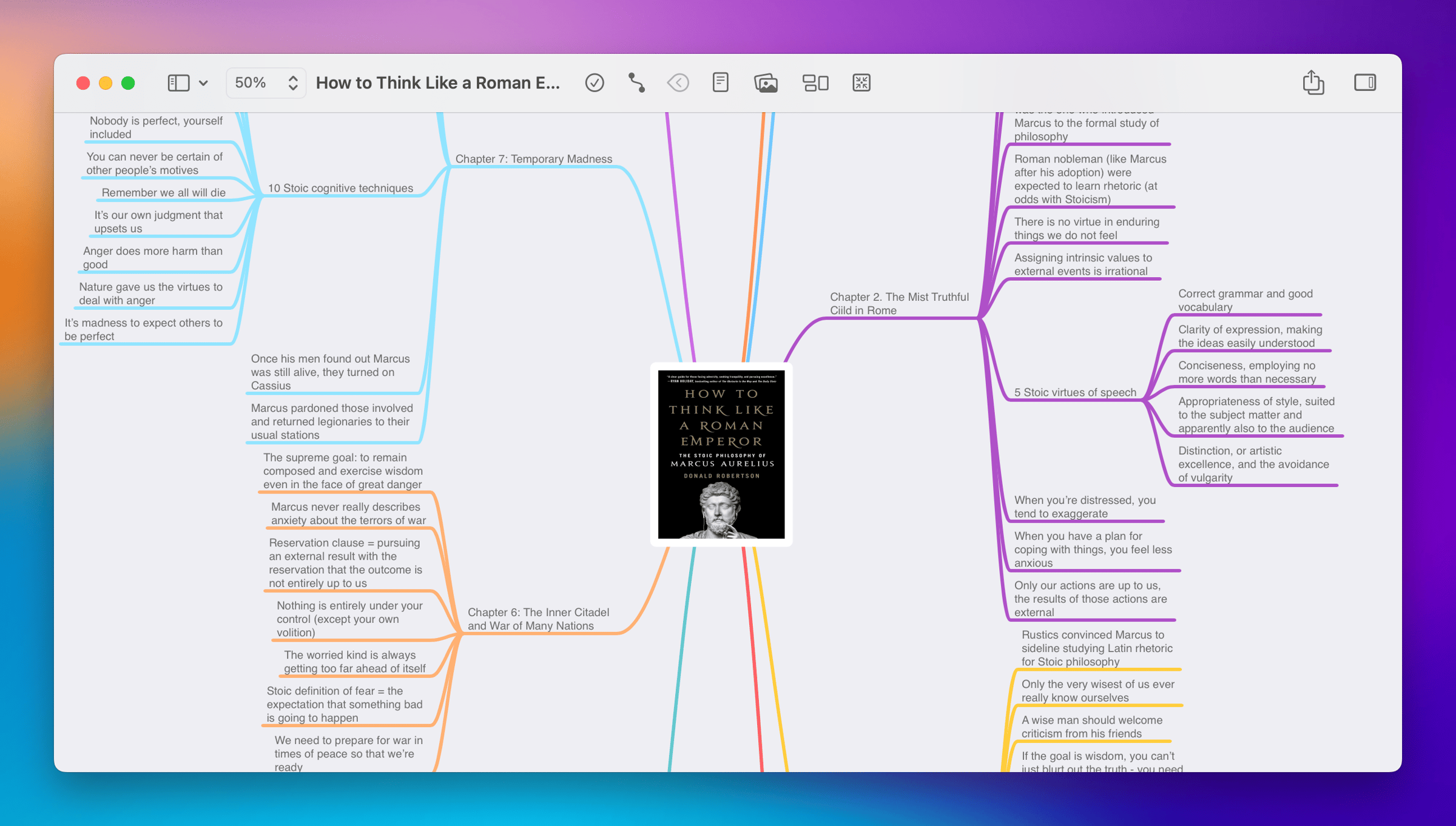Select node Marcus pardoned those involved

pyautogui.click(x=331, y=421)
